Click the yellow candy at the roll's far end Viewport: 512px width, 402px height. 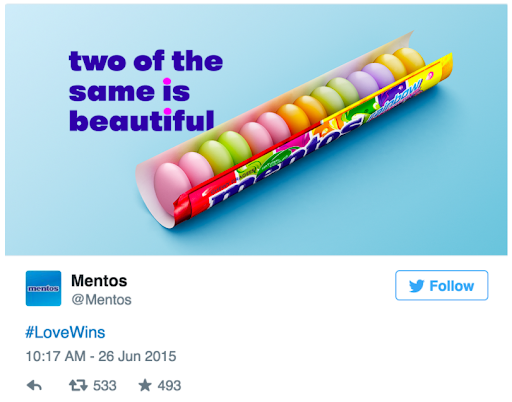(x=409, y=60)
